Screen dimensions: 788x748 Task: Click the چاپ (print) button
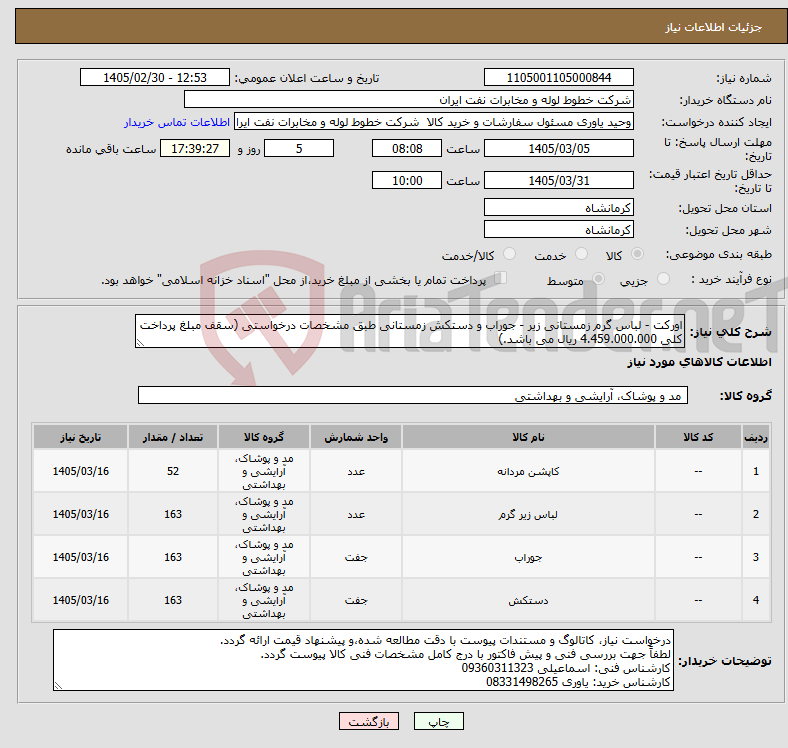438,721
